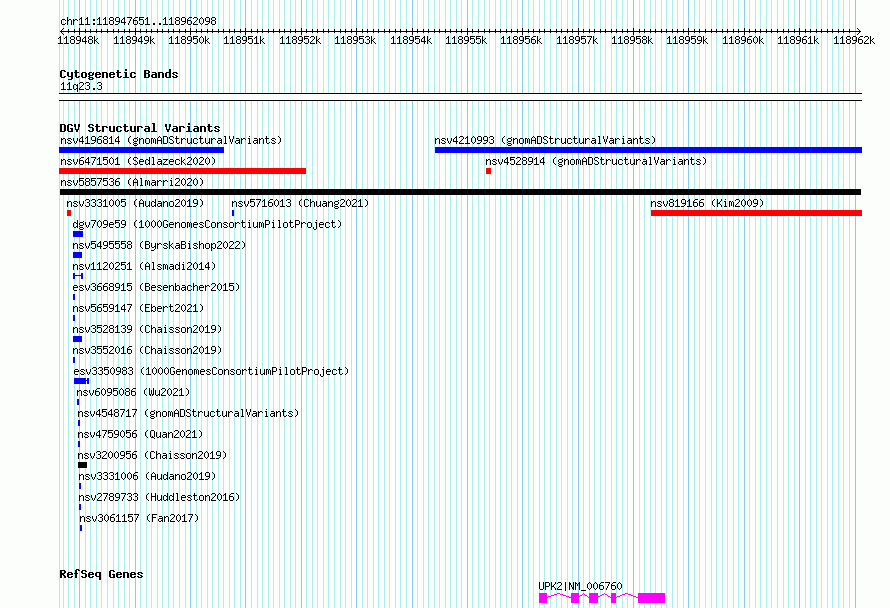This screenshot has width=890, height=608.
Task: Select the nsv819166 Kim2009 label
Action: (707, 203)
